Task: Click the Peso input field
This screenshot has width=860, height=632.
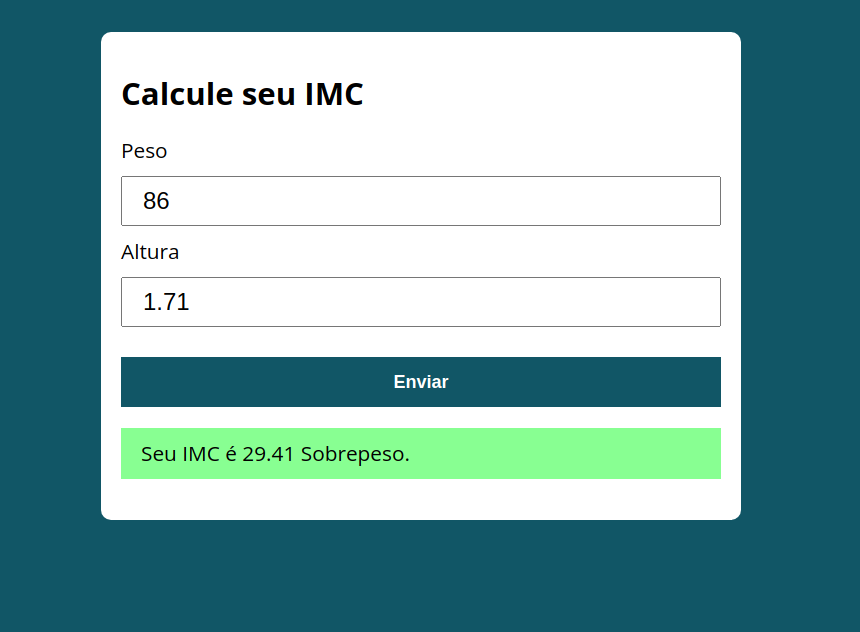Action: click(x=420, y=200)
